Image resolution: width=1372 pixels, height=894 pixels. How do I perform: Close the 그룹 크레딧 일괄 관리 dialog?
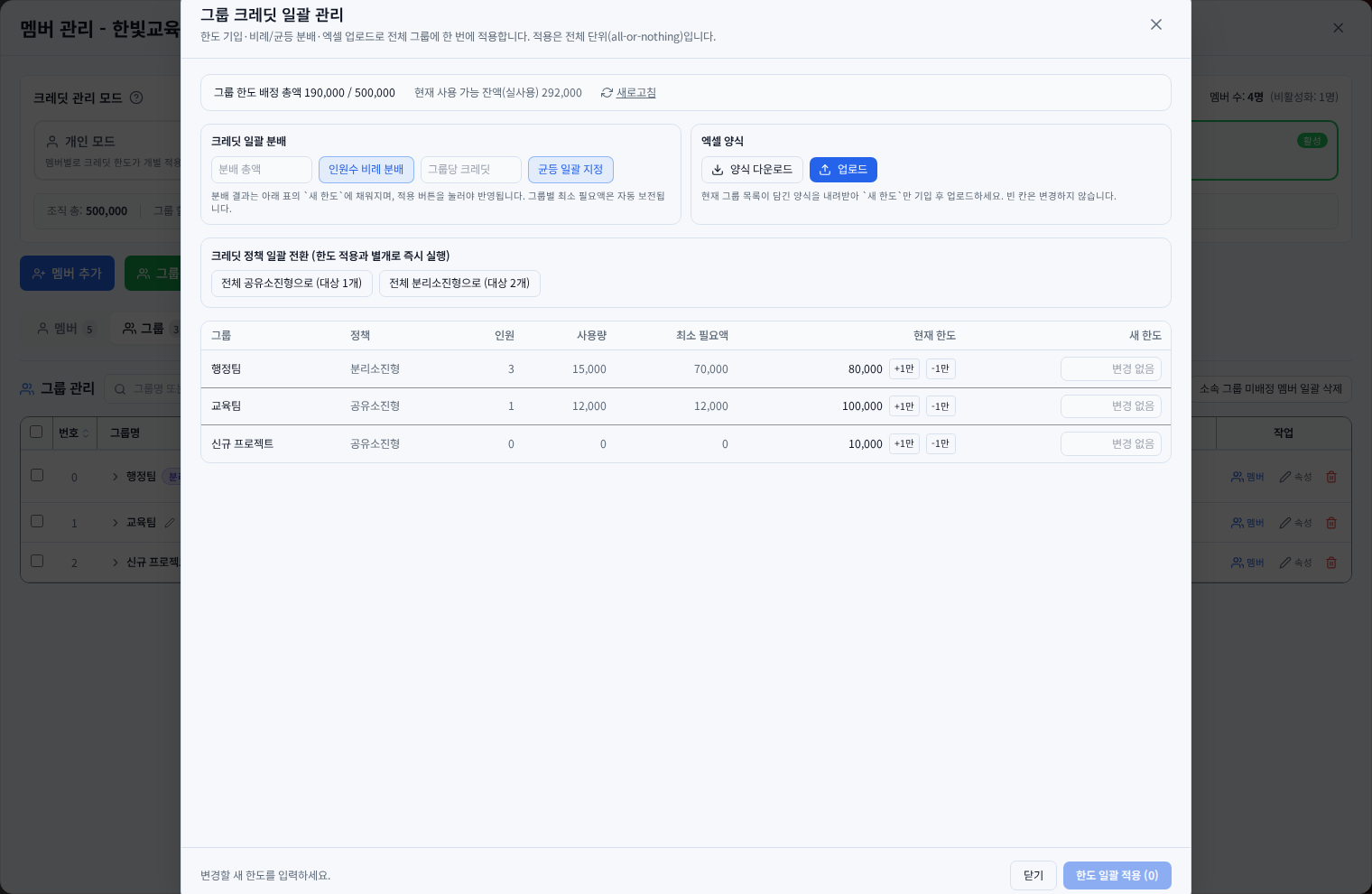1156,24
